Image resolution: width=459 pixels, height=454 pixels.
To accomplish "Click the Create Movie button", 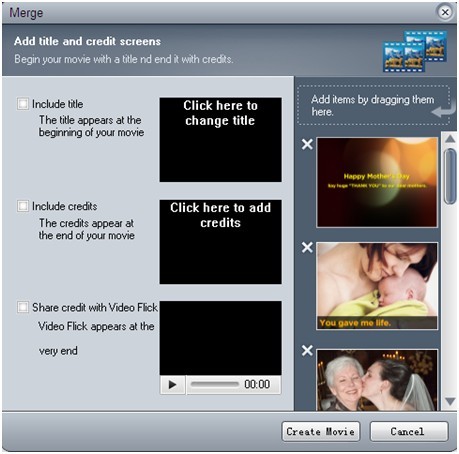I will pyautogui.click(x=321, y=432).
